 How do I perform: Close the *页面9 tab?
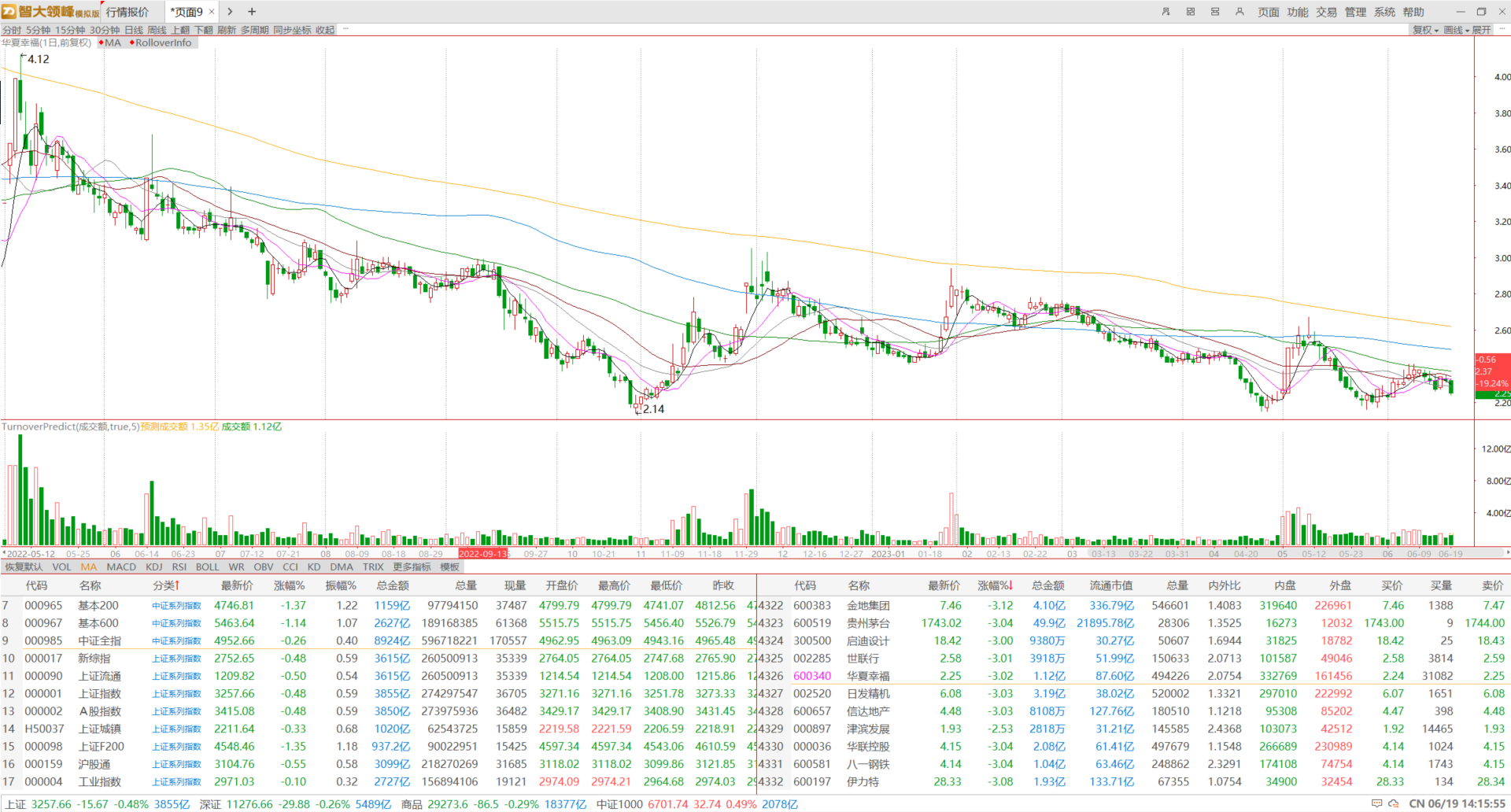point(211,13)
